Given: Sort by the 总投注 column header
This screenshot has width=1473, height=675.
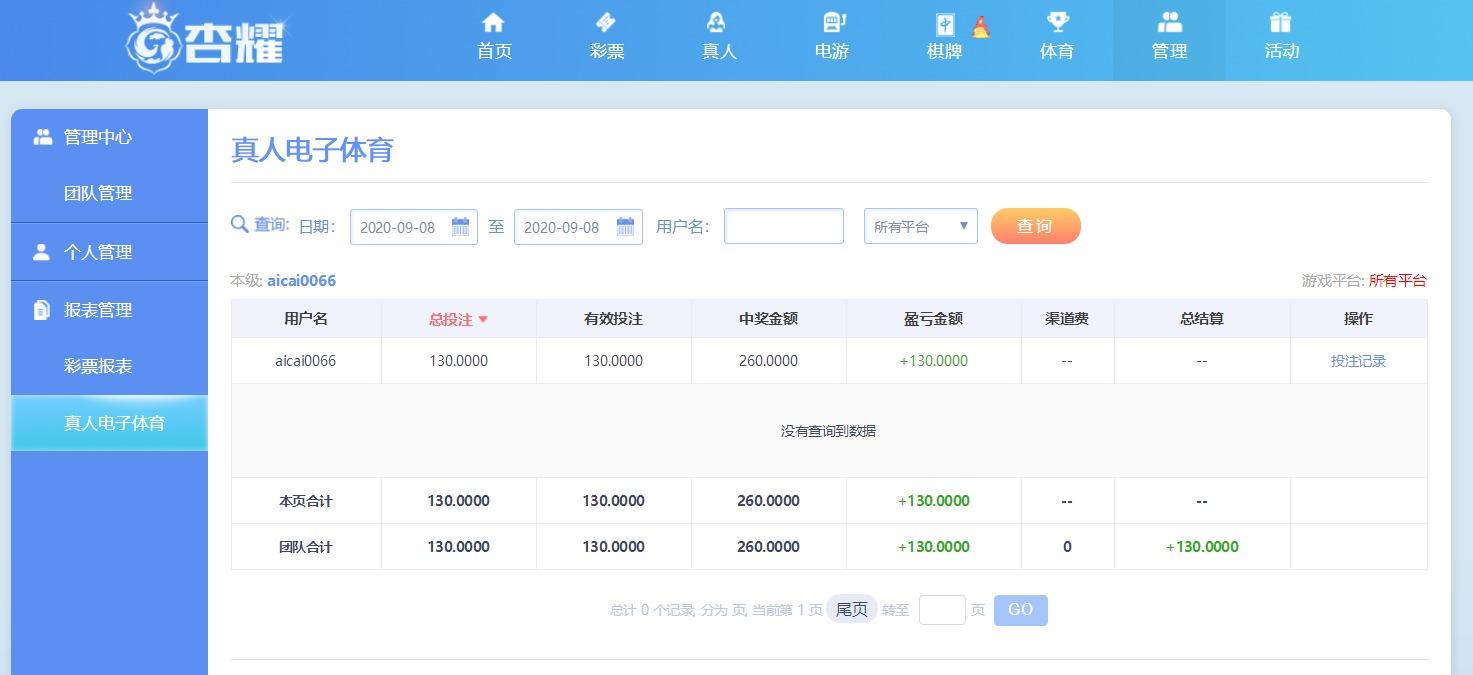Looking at the screenshot, I should [459, 319].
